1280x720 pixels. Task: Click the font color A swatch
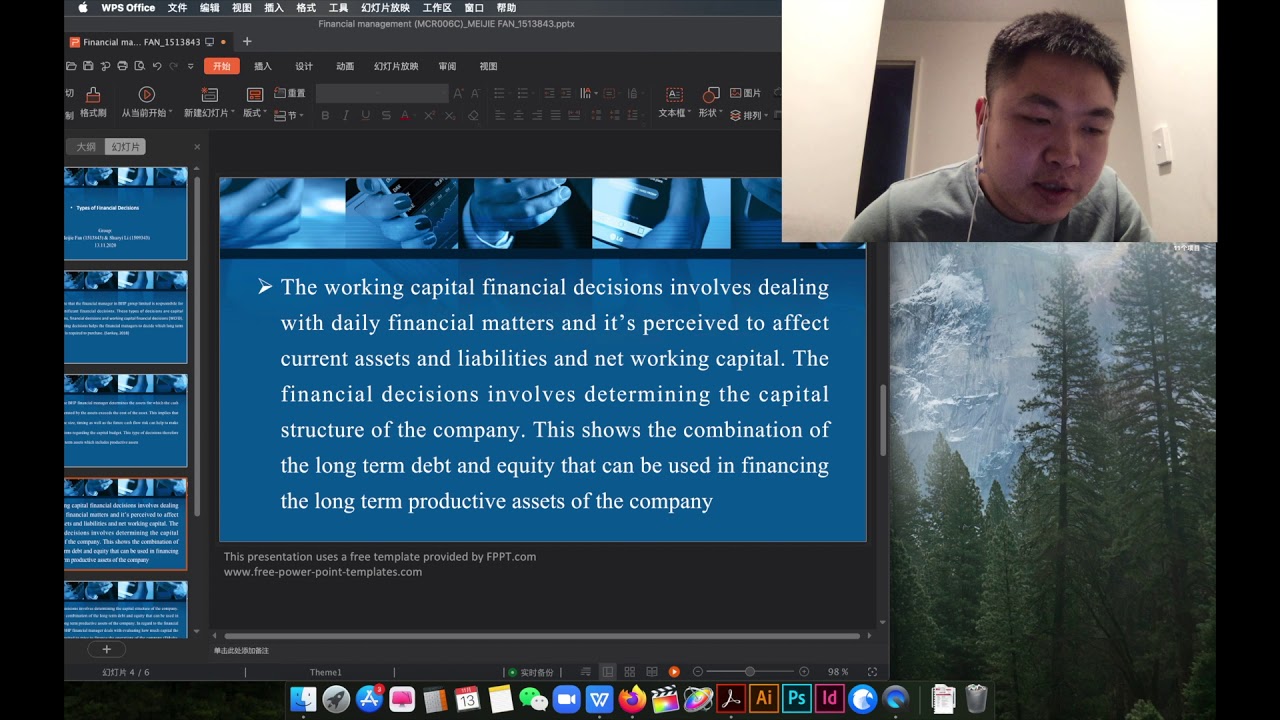(405, 116)
